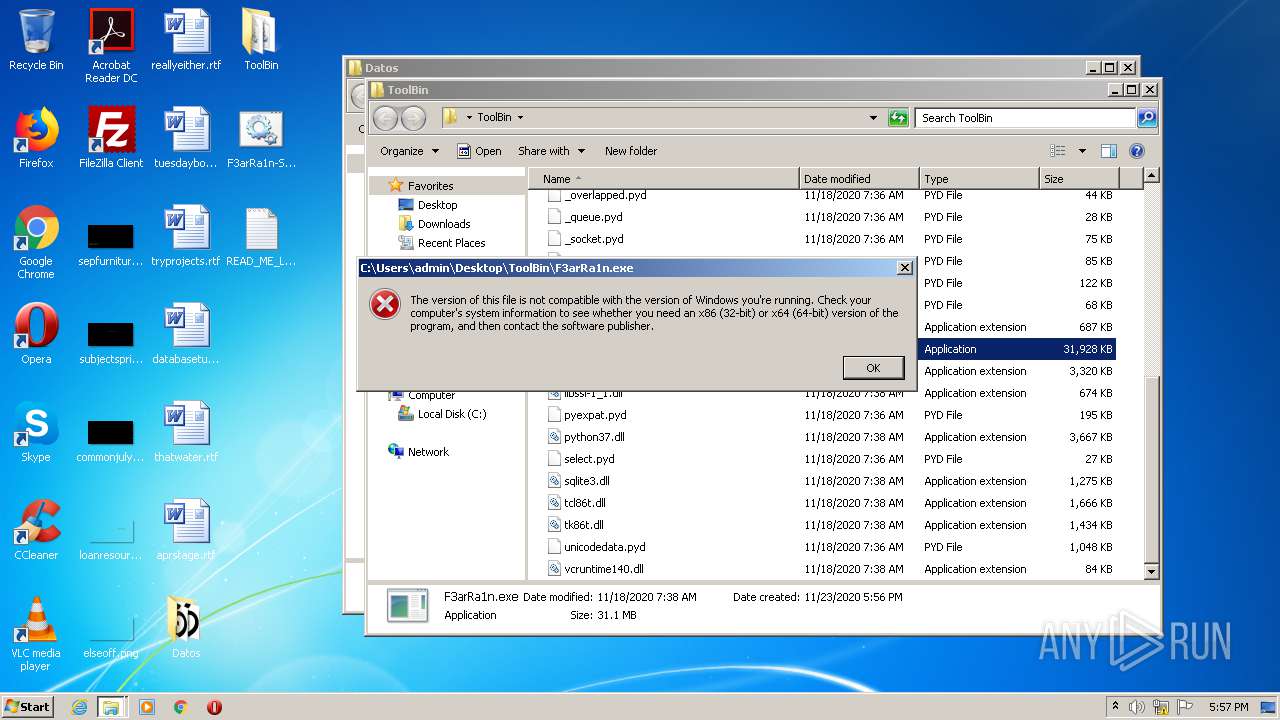
Task: Sort files by the Type column
Action: [x=978, y=179]
